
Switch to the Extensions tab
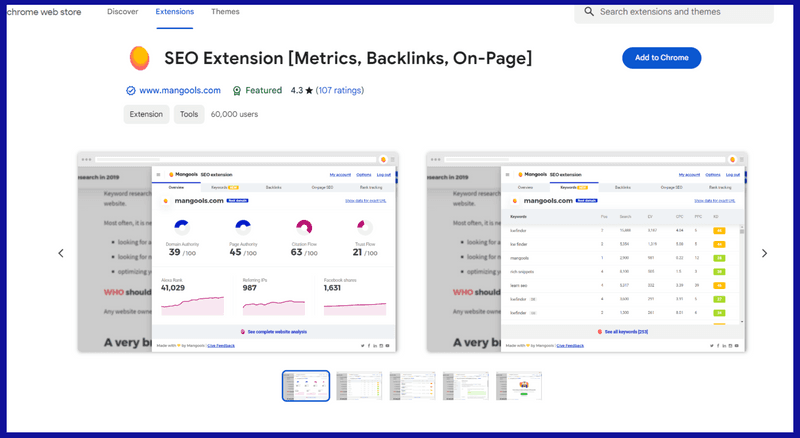click(x=175, y=12)
